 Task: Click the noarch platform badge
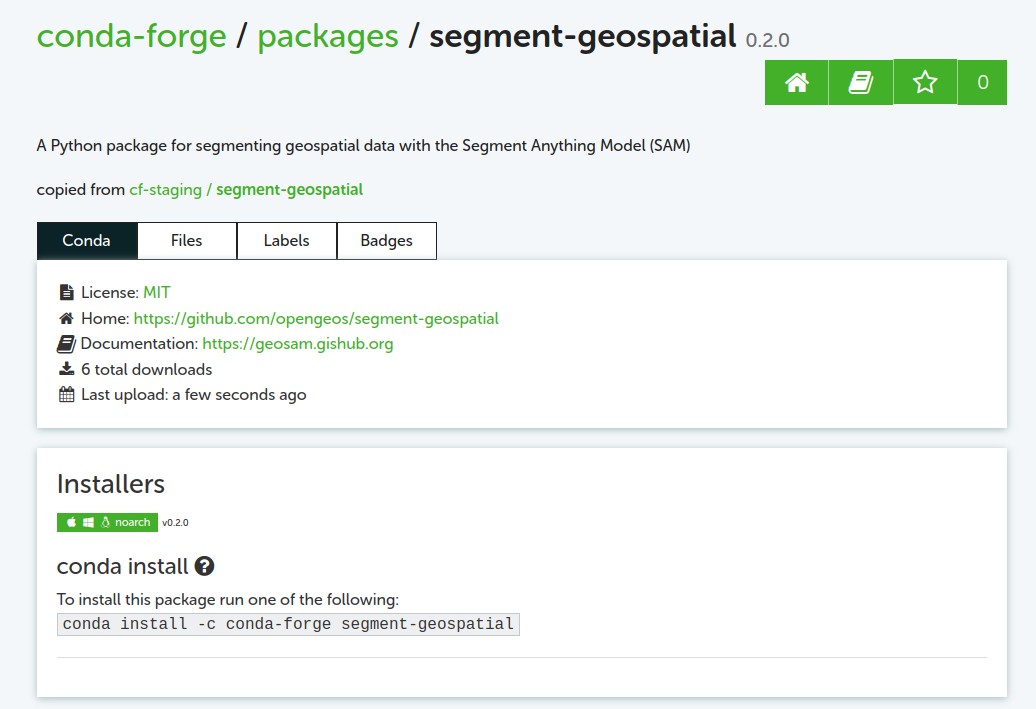point(107,522)
